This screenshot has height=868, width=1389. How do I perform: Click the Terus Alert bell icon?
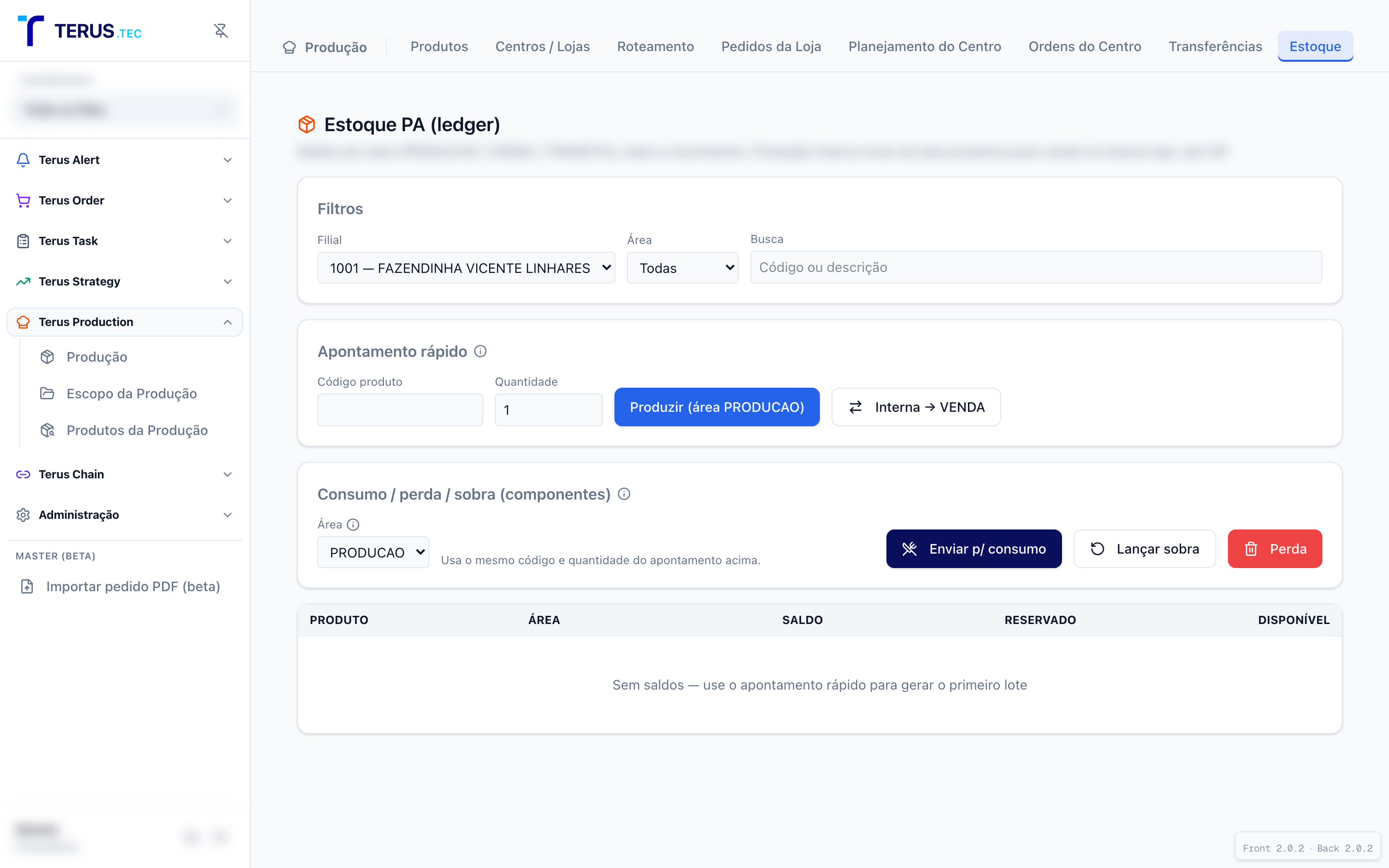coord(23,160)
